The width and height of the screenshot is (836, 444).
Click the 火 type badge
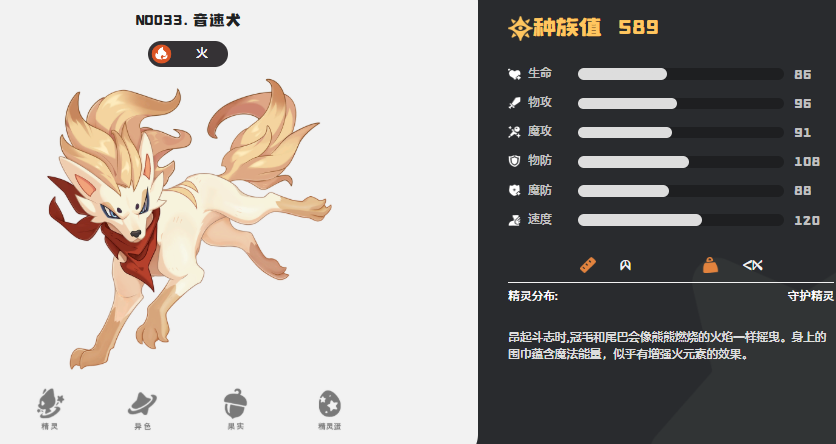[188, 54]
